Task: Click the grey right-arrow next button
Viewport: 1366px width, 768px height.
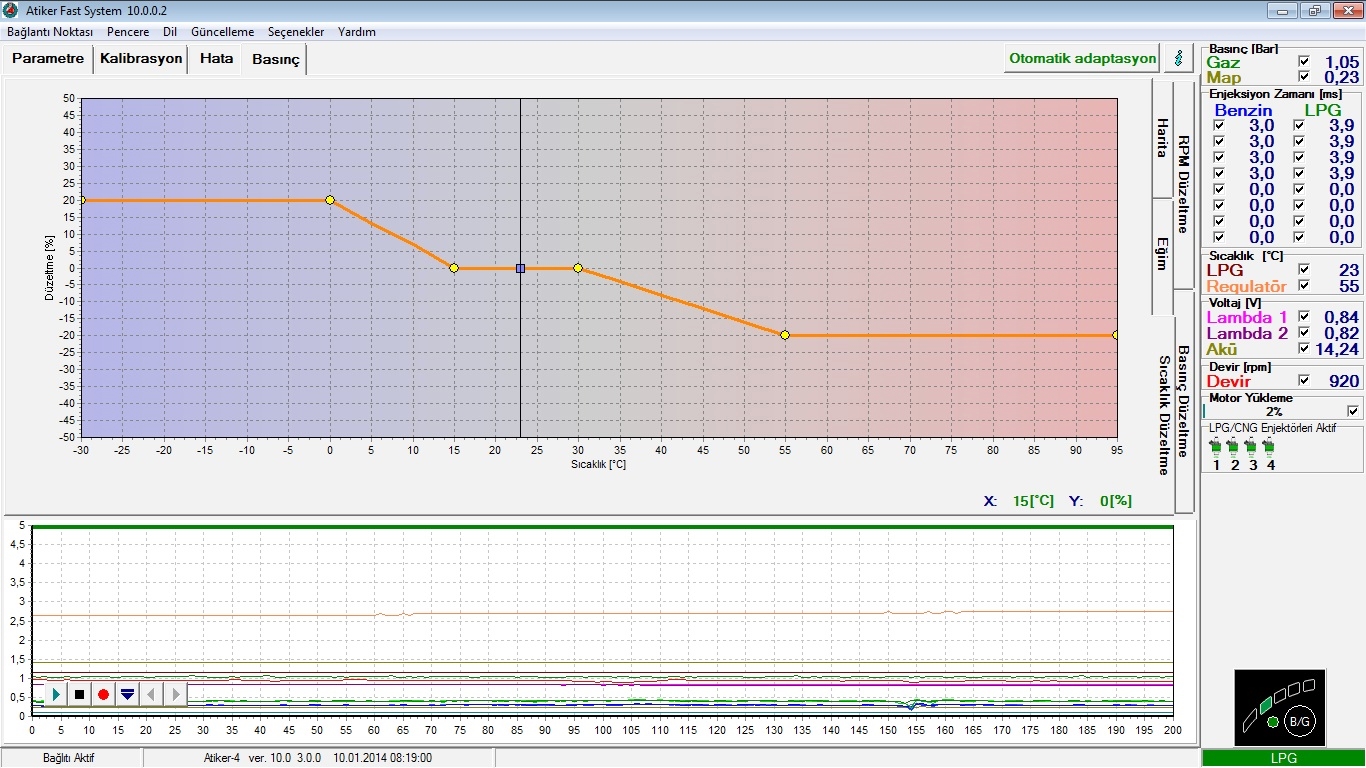Action: [x=175, y=694]
